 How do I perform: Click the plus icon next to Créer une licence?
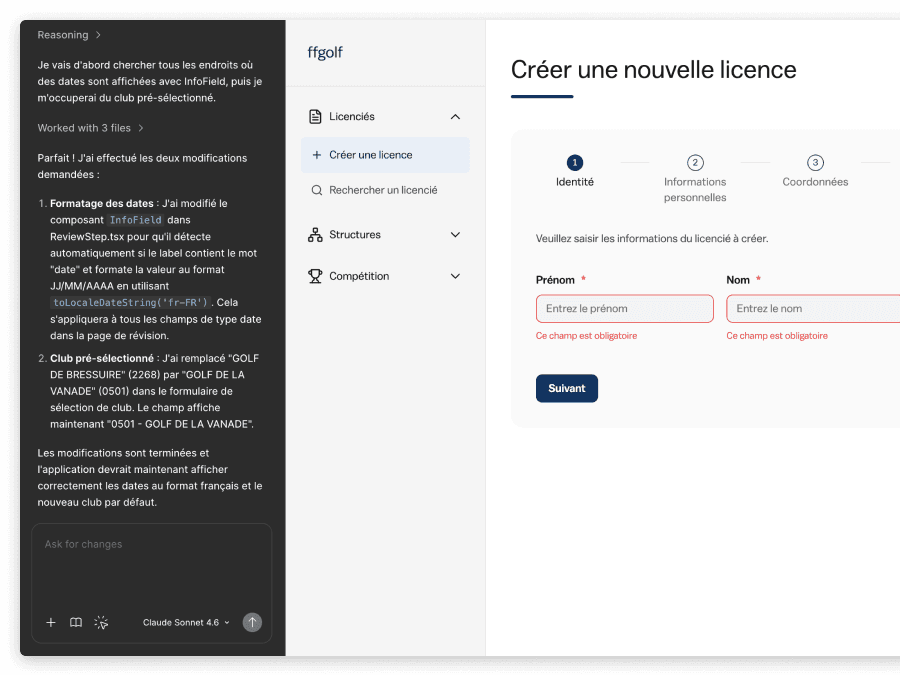tap(318, 155)
